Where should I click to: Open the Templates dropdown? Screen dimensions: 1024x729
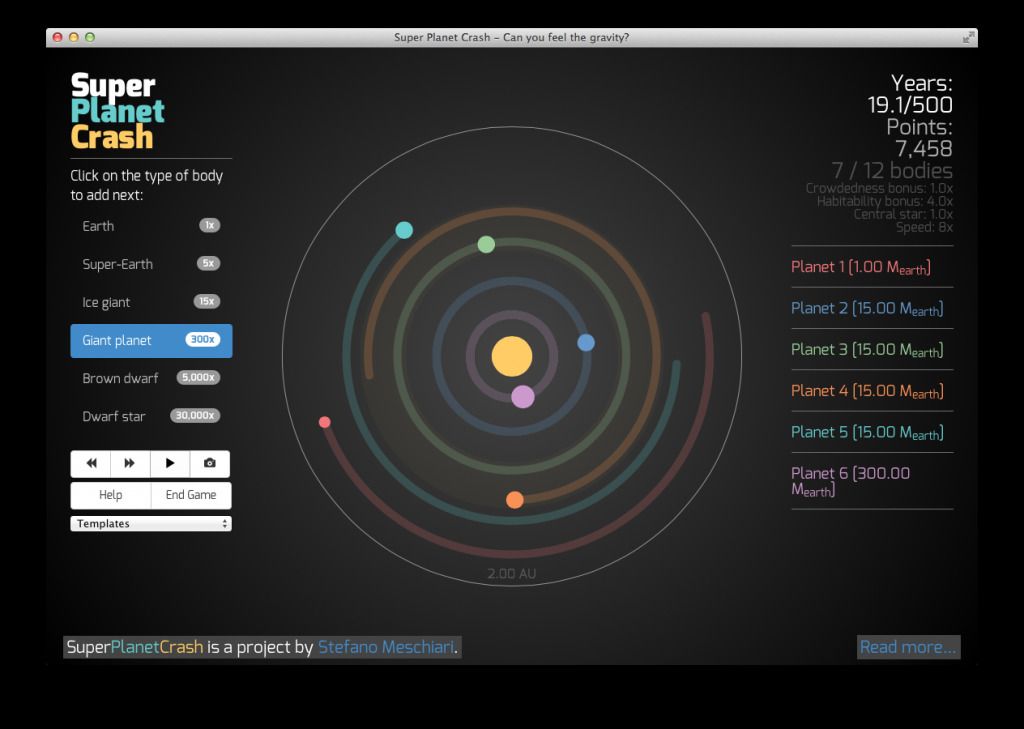coord(150,523)
